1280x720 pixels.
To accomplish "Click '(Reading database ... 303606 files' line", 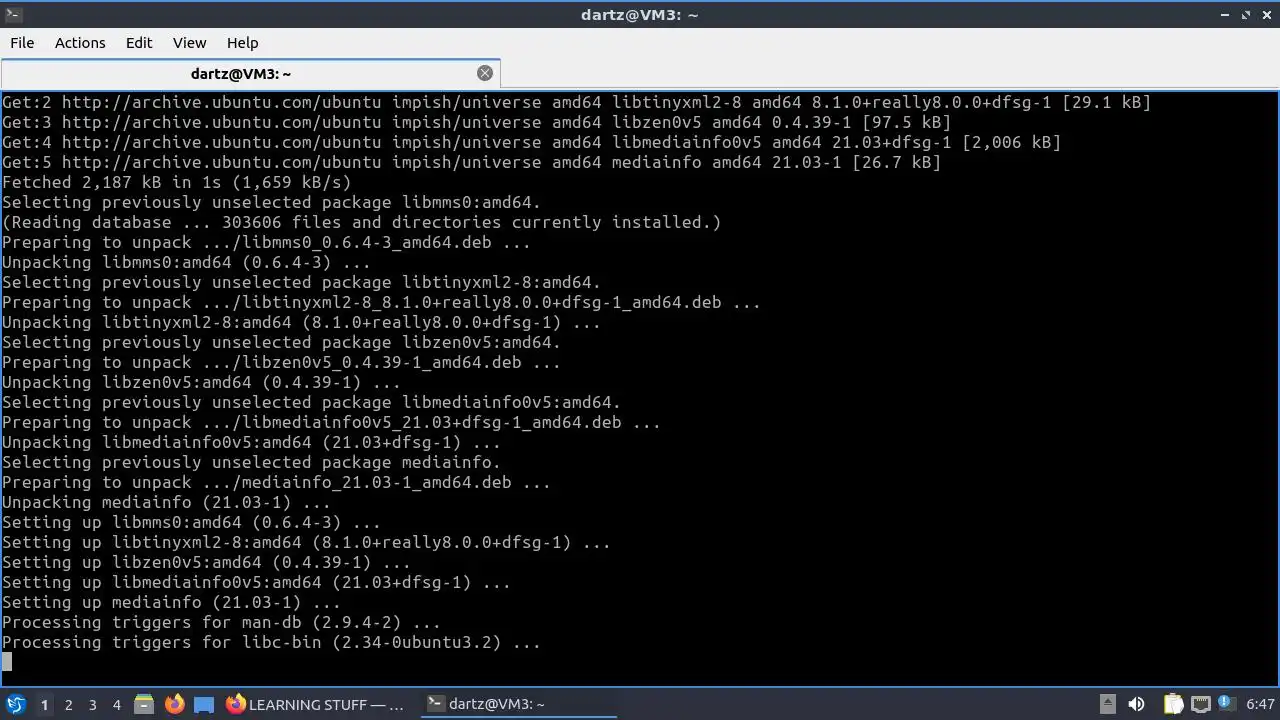I will pos(361,222).
